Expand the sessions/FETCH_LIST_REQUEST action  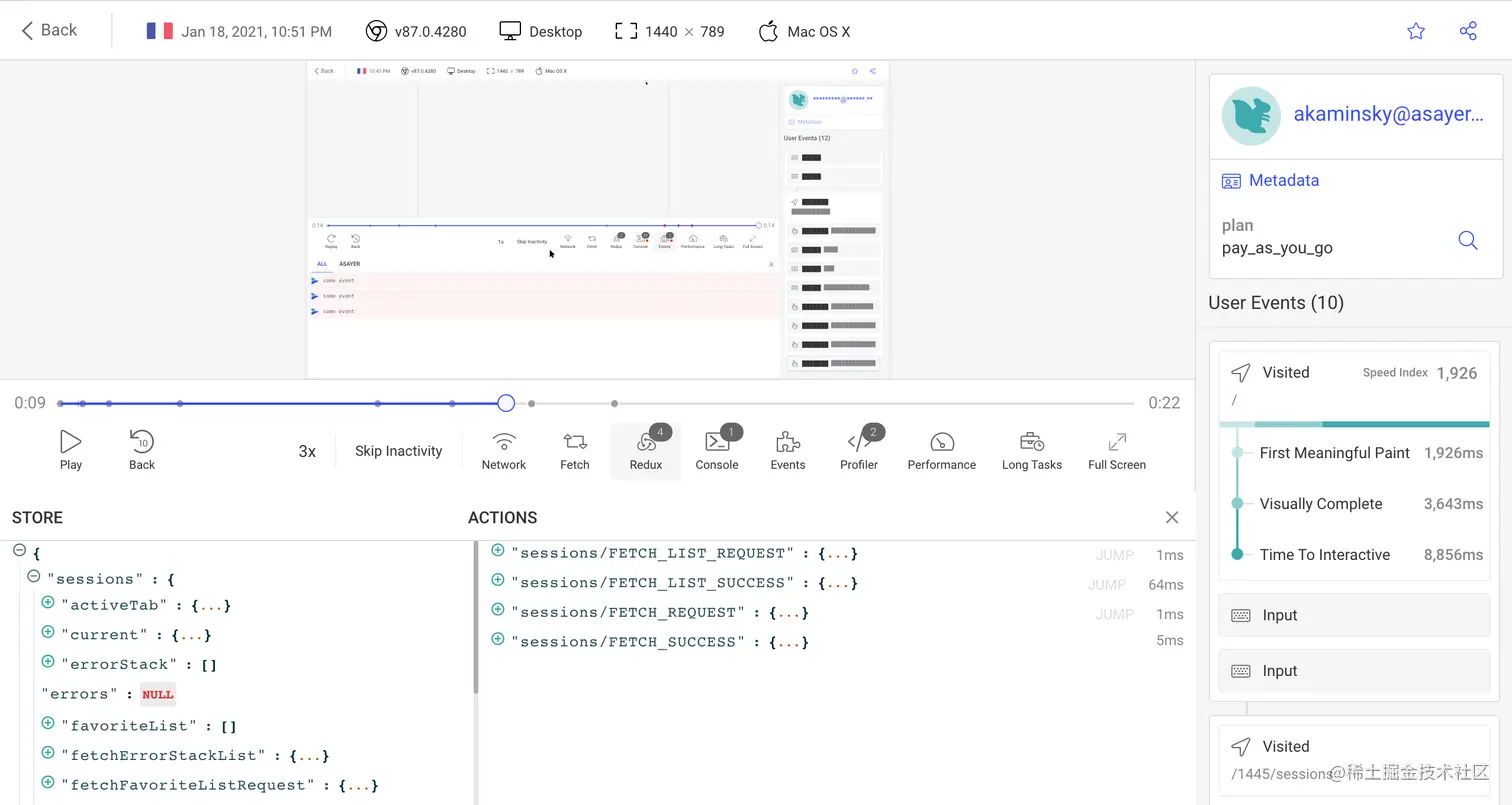point(498,551)
